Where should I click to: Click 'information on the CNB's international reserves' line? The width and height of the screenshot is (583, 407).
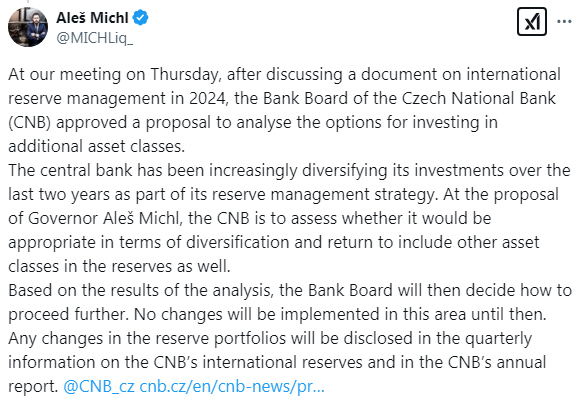[277, 362]
